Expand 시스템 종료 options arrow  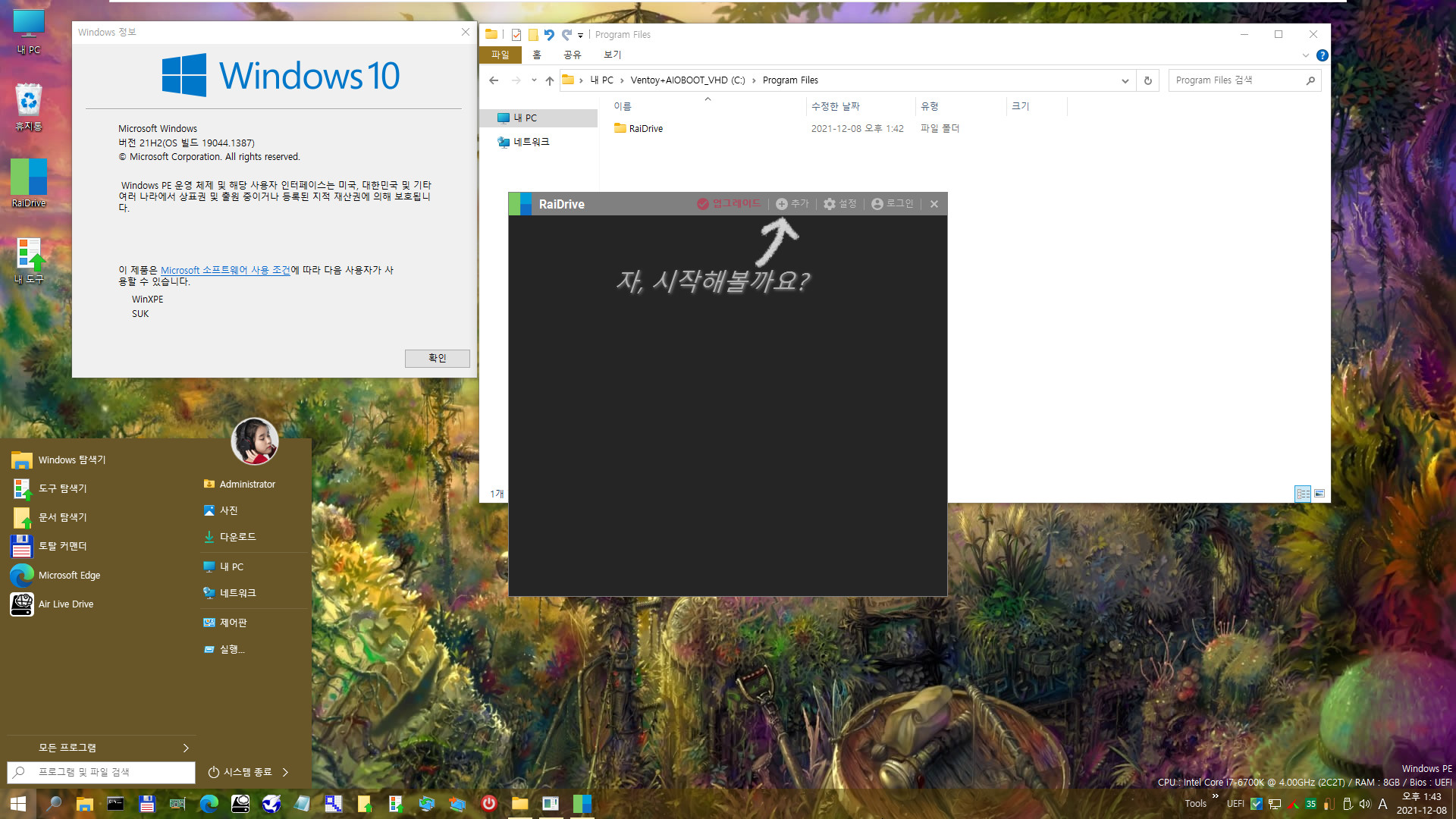tap(285, 772)
